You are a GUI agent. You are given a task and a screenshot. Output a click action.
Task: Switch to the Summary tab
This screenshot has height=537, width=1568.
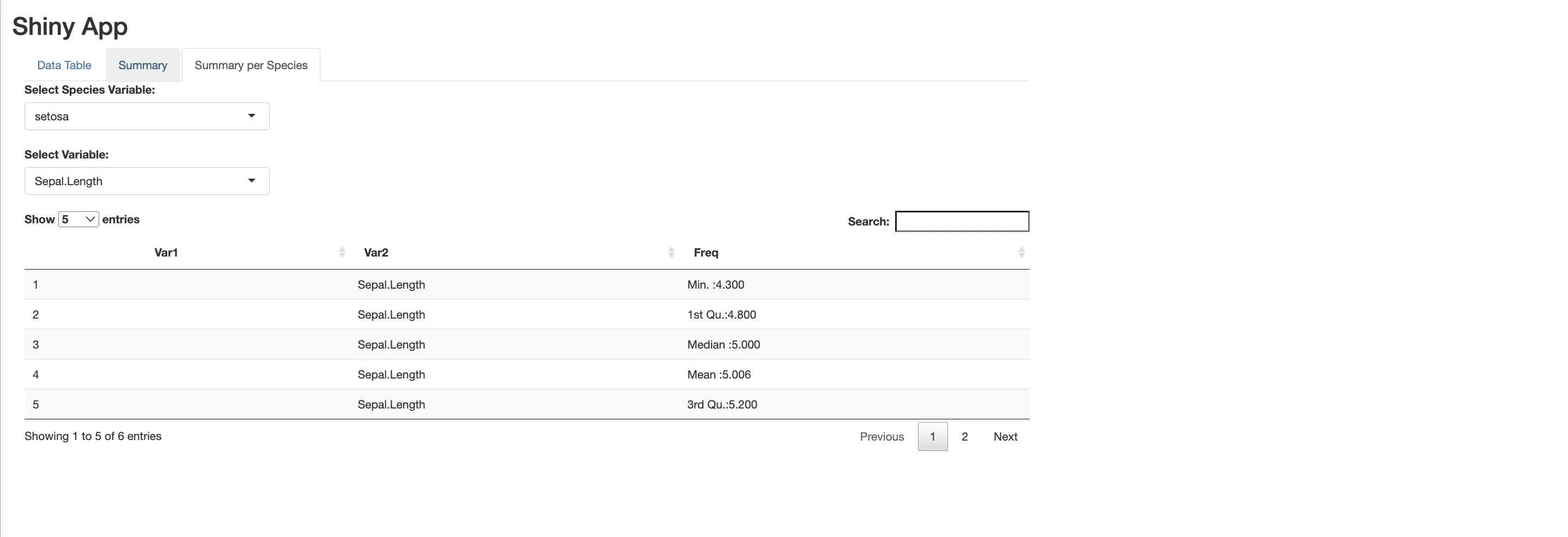pos(142,65)
